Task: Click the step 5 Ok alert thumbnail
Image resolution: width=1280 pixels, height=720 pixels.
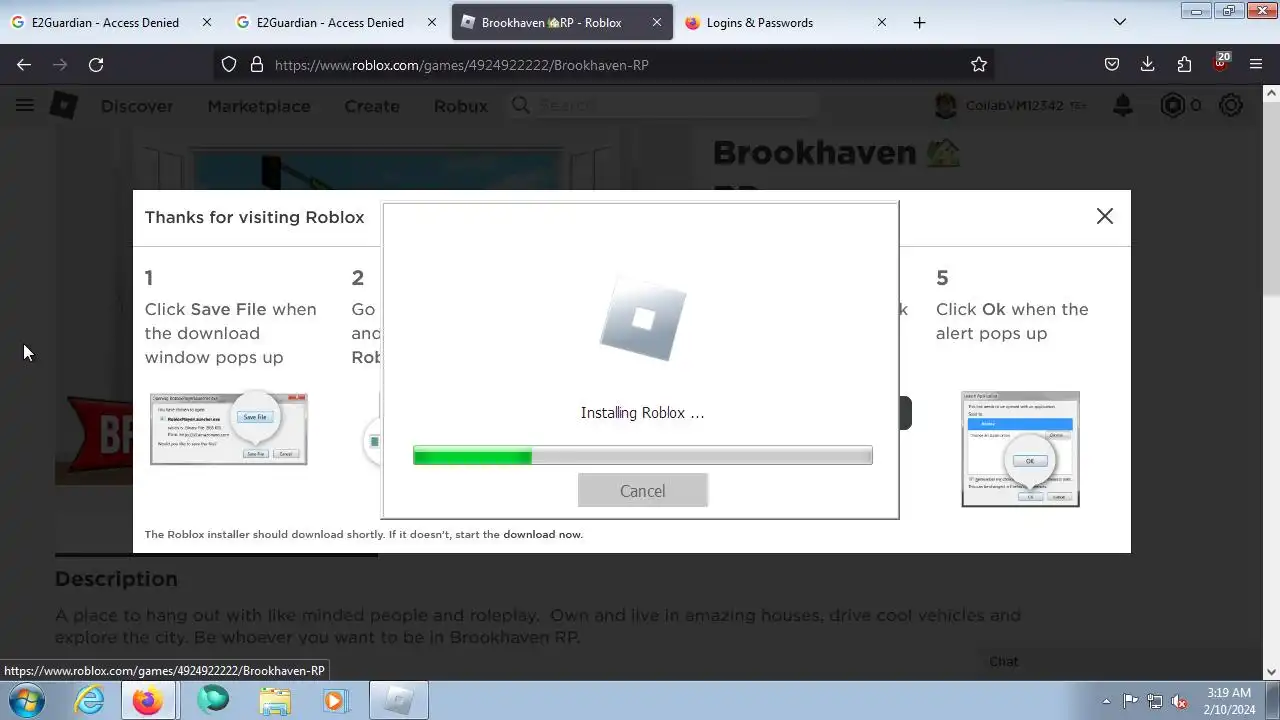Action: pyautogui.click(x=1020, y=449)
